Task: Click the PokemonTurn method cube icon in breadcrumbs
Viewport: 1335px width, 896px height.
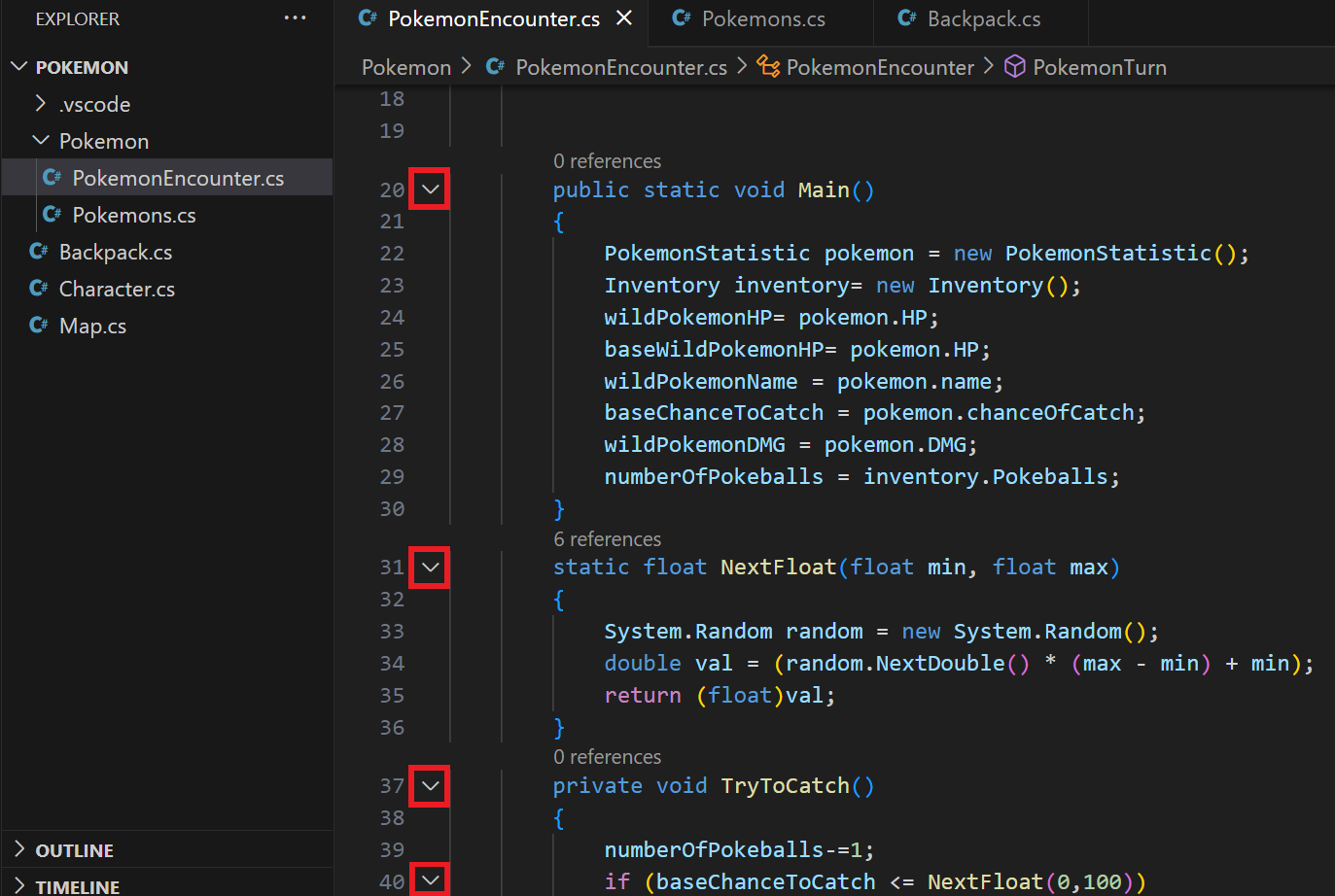Action: click(x=1014, y=66)
